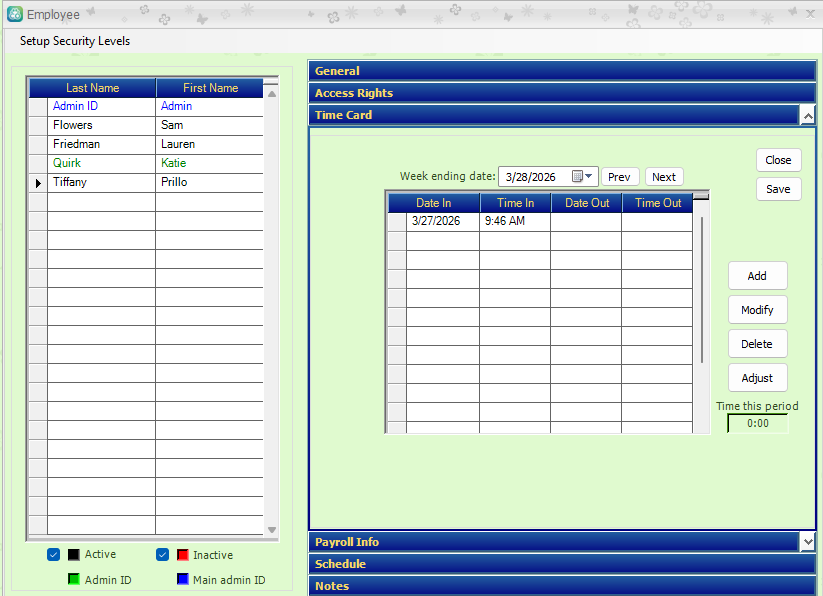Click the blue Main admin ID legend square
823x596 pixels.
coord(183,579)
